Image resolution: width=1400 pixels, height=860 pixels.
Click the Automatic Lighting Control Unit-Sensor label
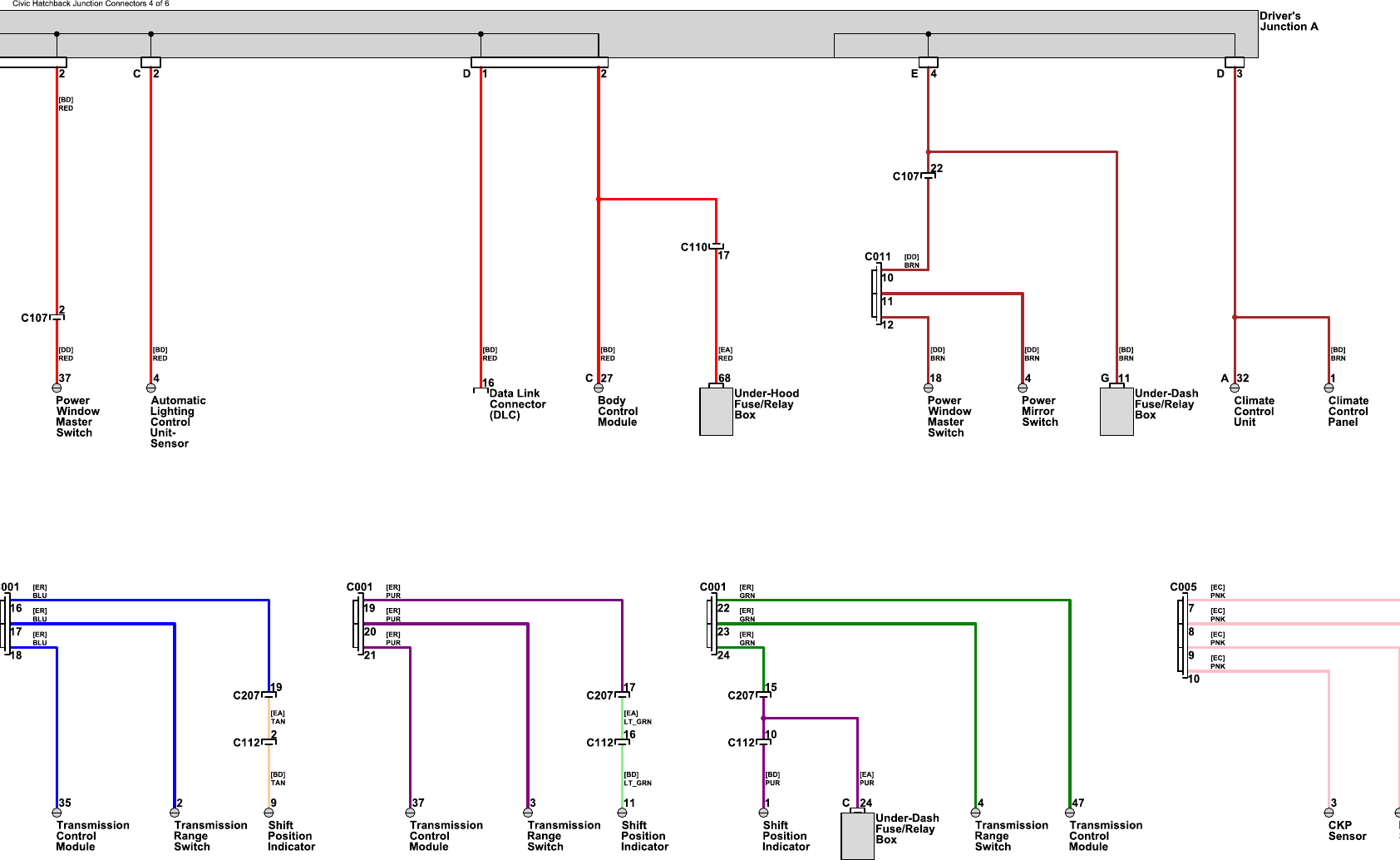[x=177, y=422]
